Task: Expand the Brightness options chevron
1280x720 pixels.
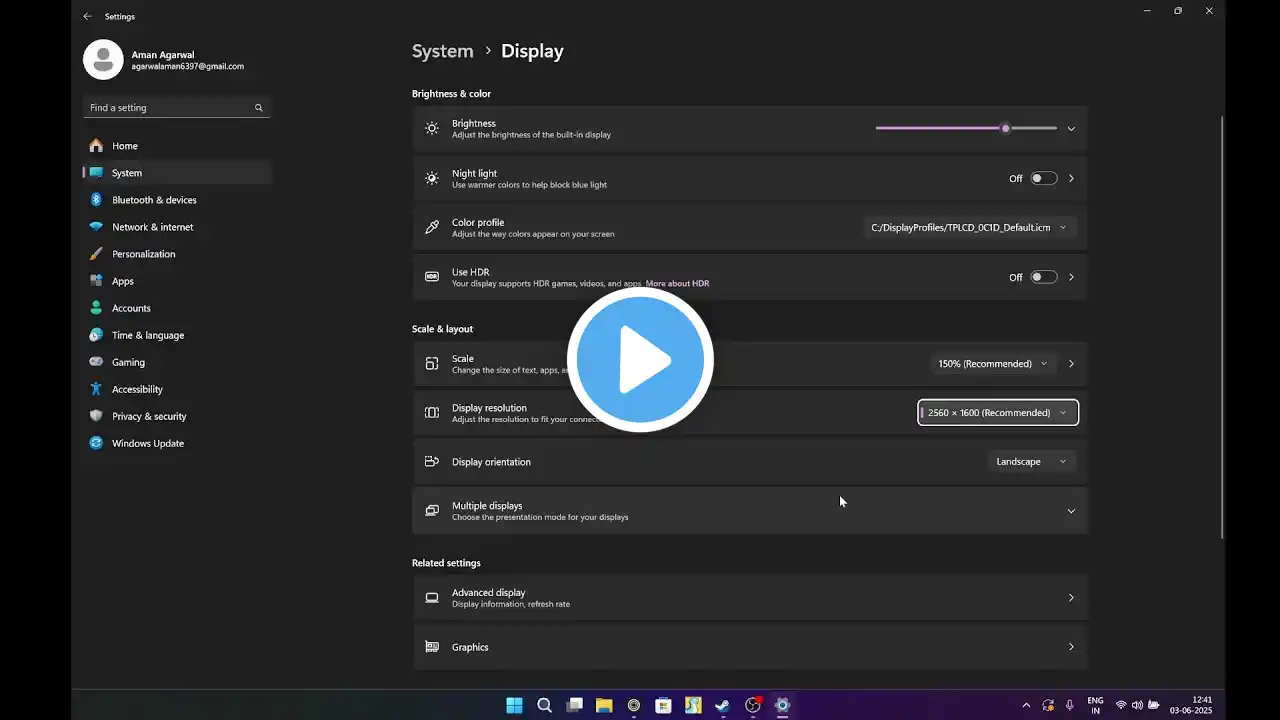Action: 1071,128
